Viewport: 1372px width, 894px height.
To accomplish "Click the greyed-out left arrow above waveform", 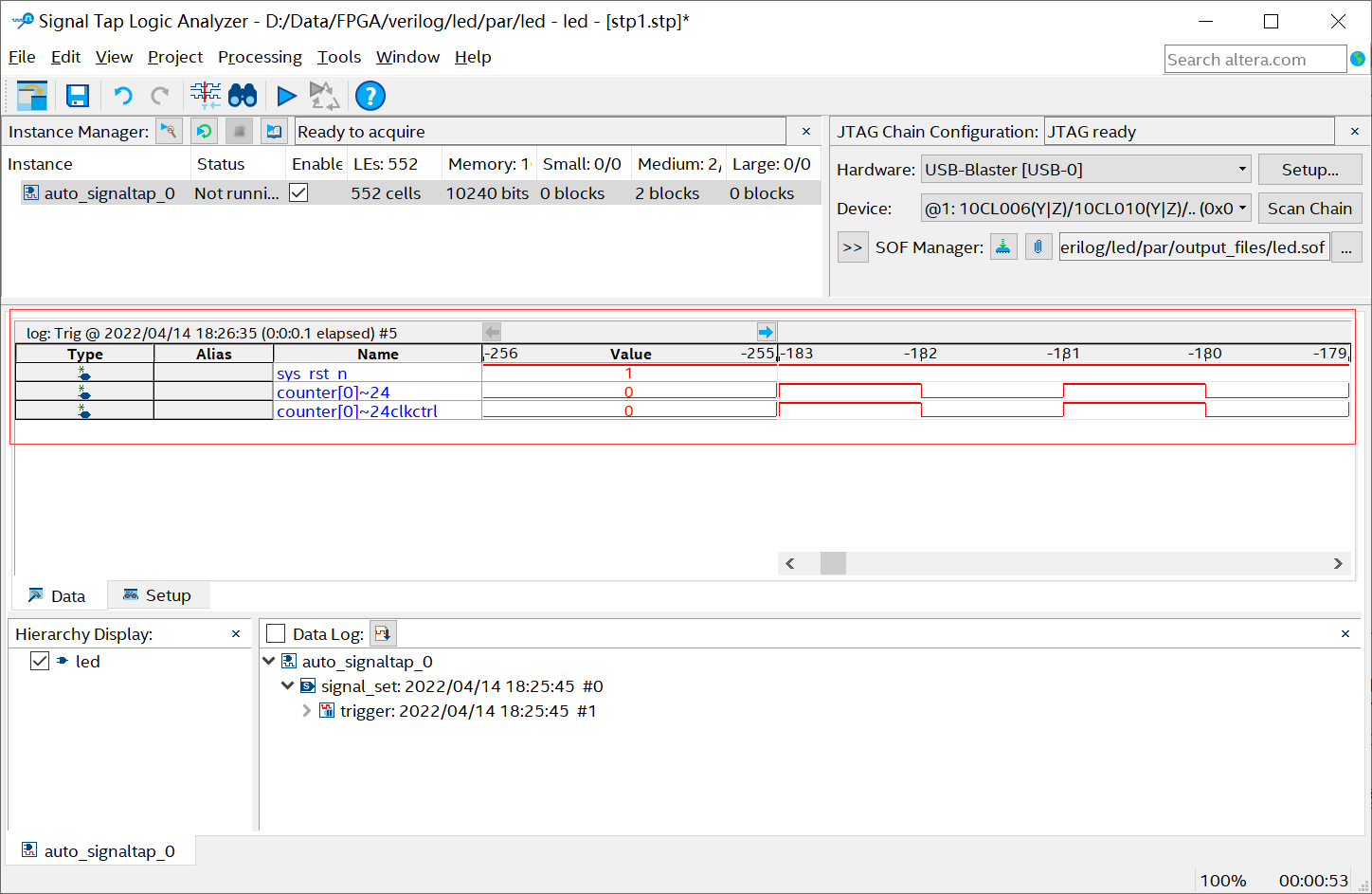I will pos(492,332).
